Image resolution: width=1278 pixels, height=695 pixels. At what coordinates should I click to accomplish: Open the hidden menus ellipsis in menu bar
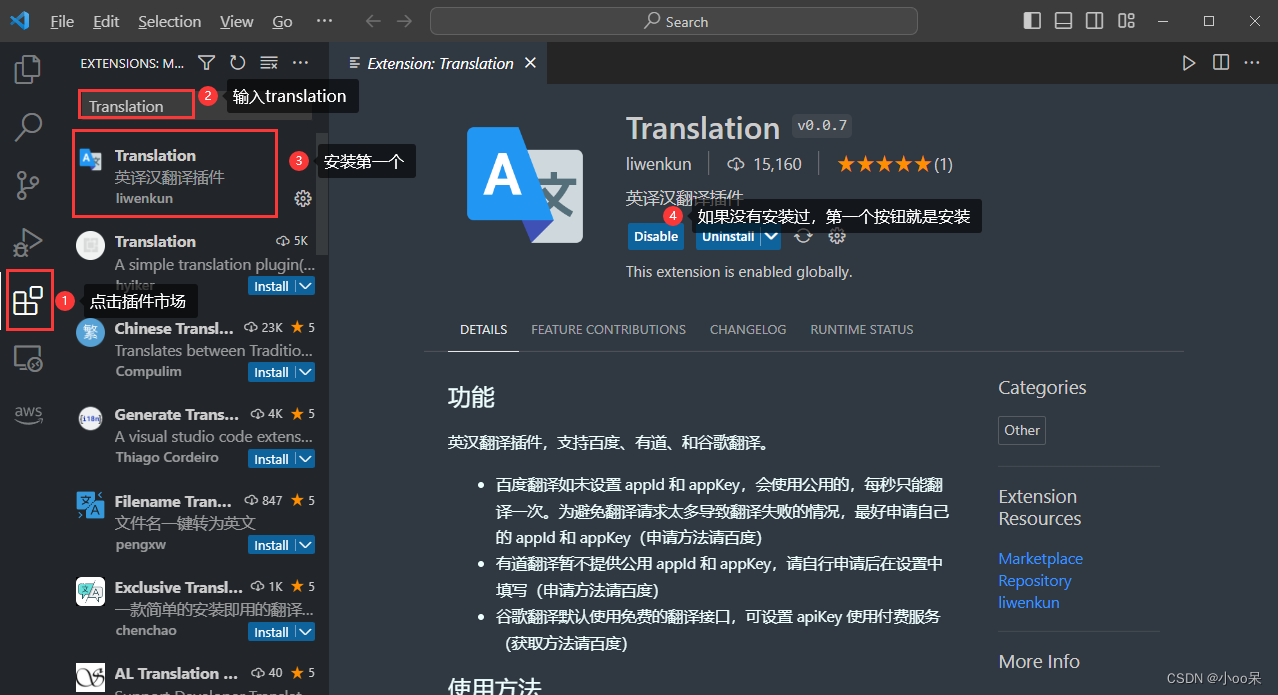coord(324,21)
